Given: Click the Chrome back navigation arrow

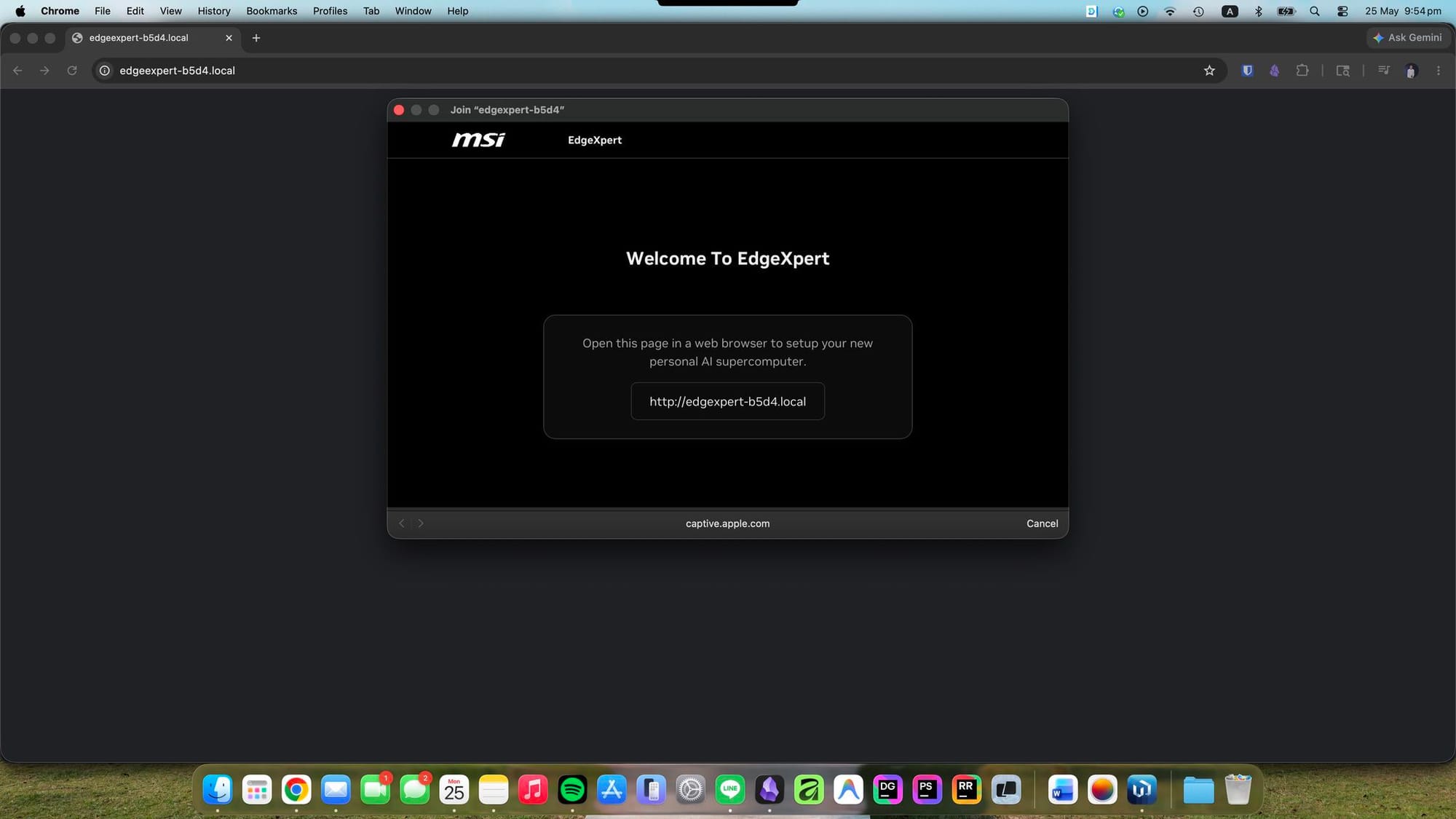Looking at the screenshot, I should tap(17, 71).
